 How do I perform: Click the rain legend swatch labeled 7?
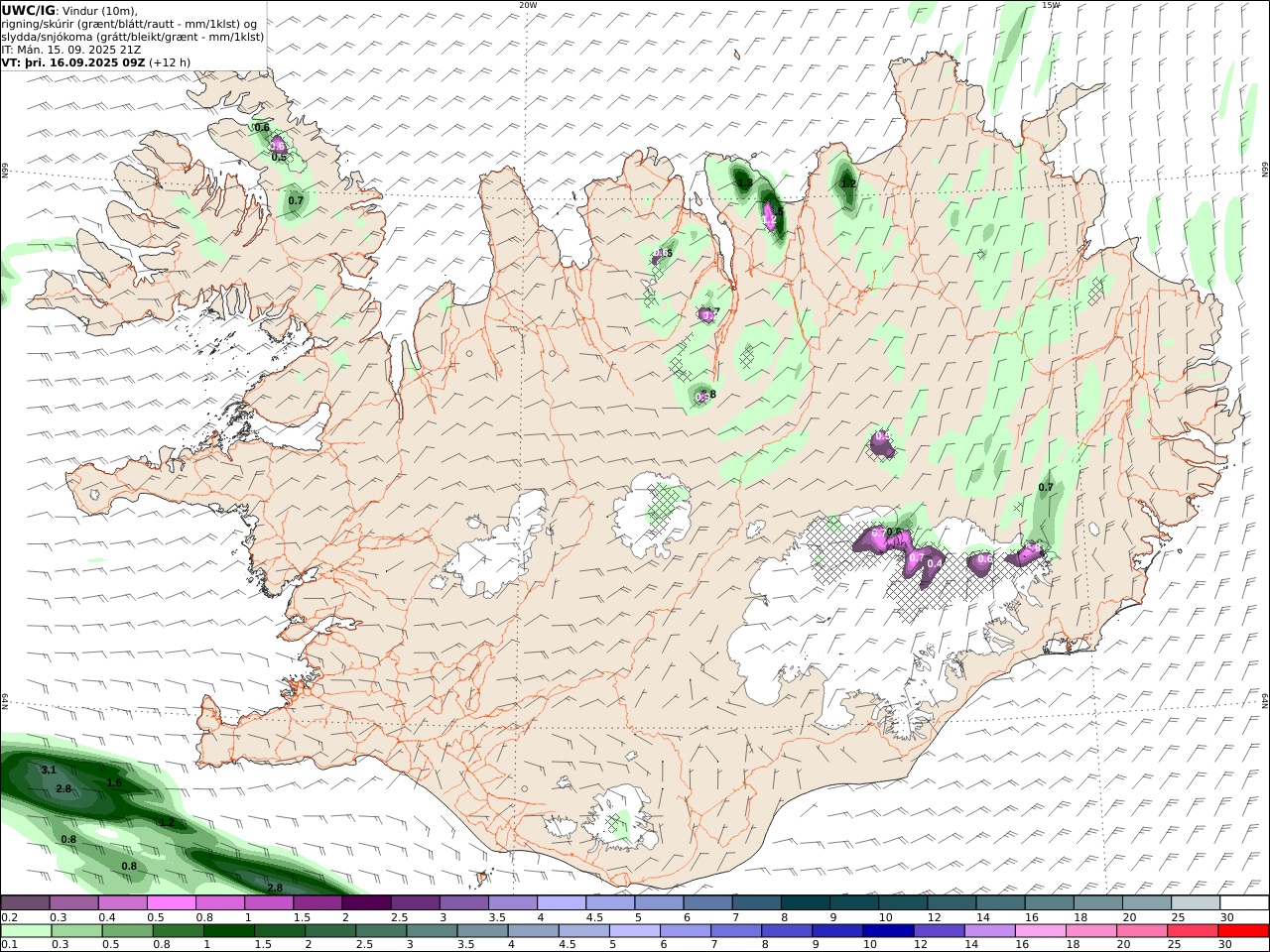(x=735, y=931)
